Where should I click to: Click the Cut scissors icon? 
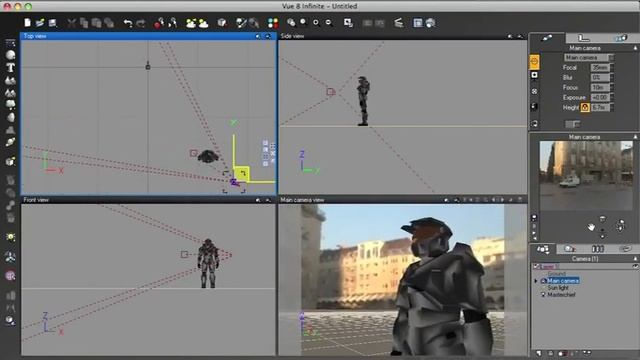tap(71, 23)
